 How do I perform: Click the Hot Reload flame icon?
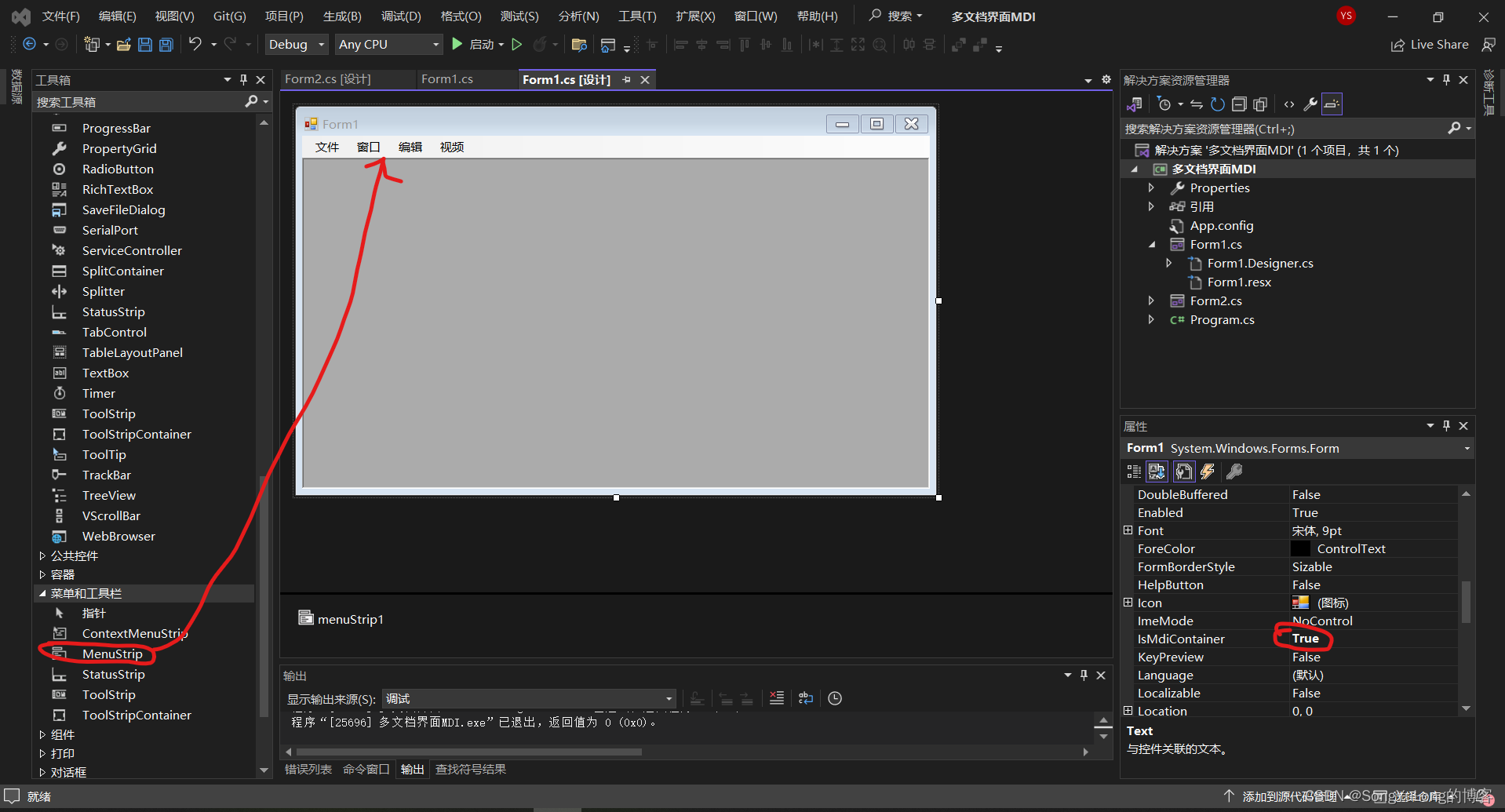pos(540,44)
